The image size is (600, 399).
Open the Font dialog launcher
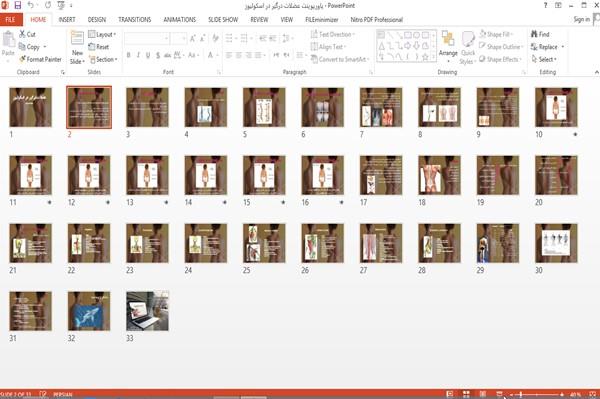click(219, 72)
